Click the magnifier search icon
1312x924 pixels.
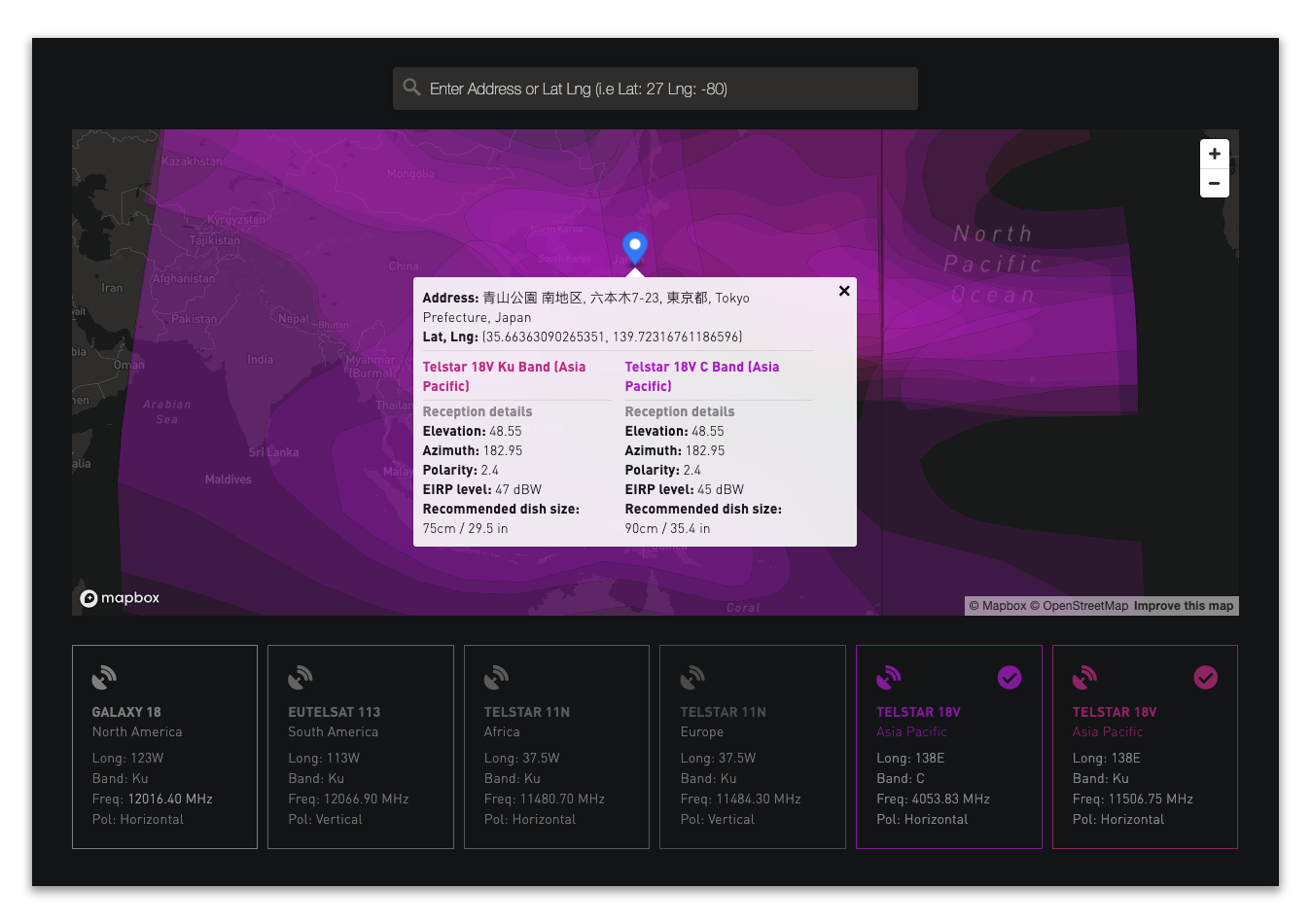411,88
